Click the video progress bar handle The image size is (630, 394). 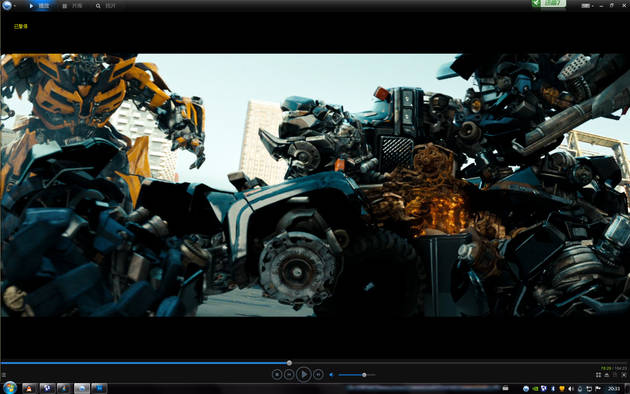[289, 363]
